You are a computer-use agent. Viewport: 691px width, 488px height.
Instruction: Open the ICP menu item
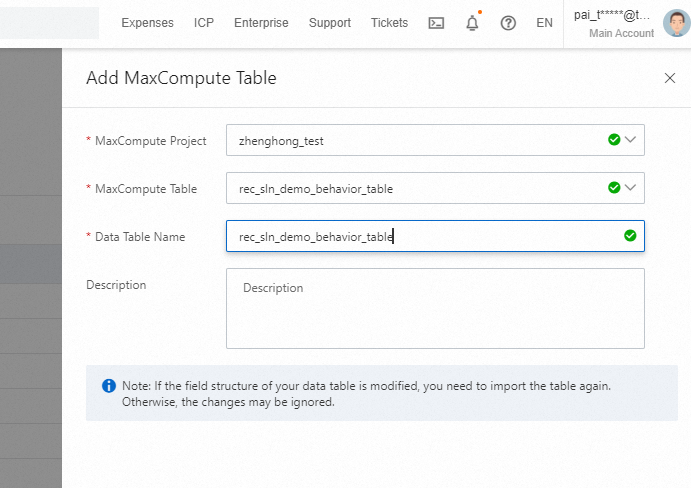point(204,23)
